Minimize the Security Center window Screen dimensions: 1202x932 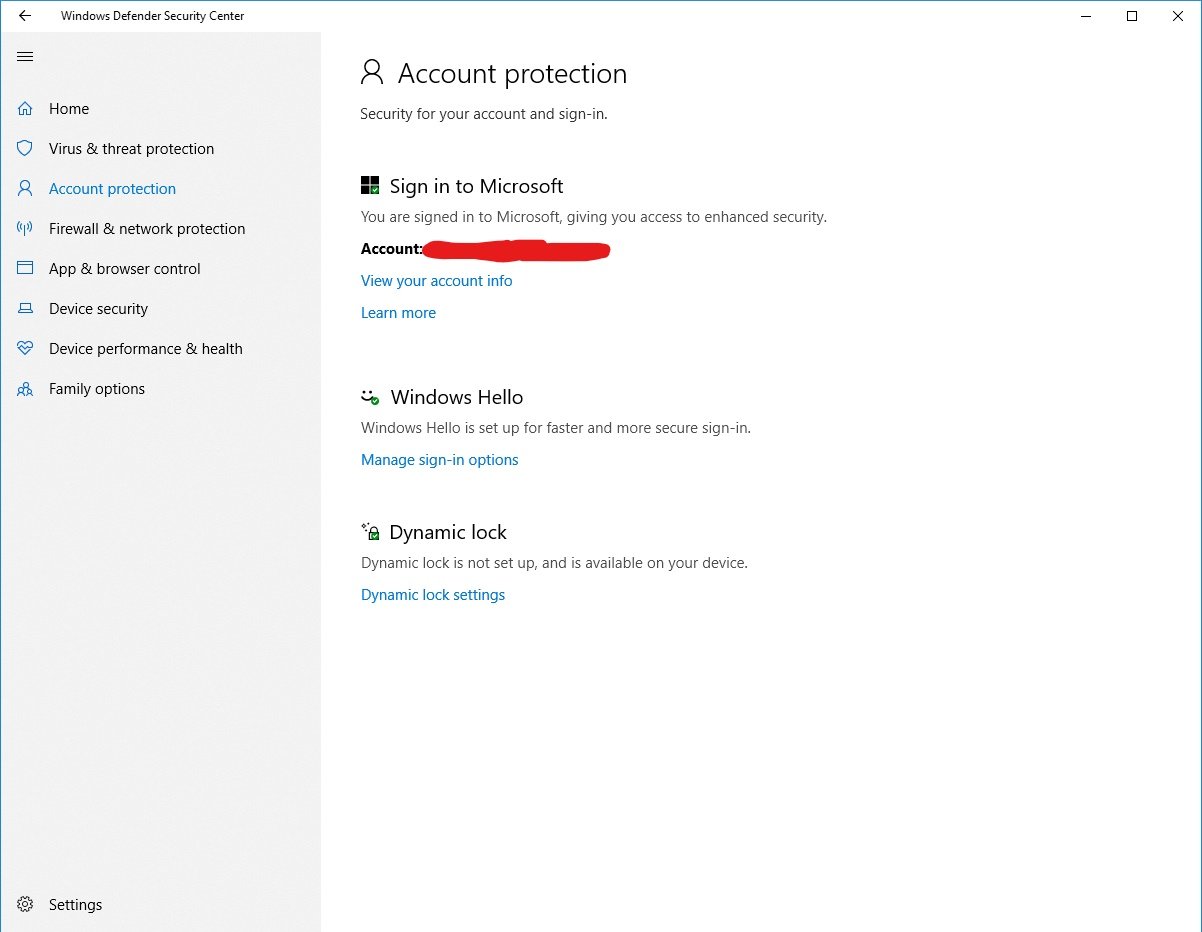(1087, 16)
